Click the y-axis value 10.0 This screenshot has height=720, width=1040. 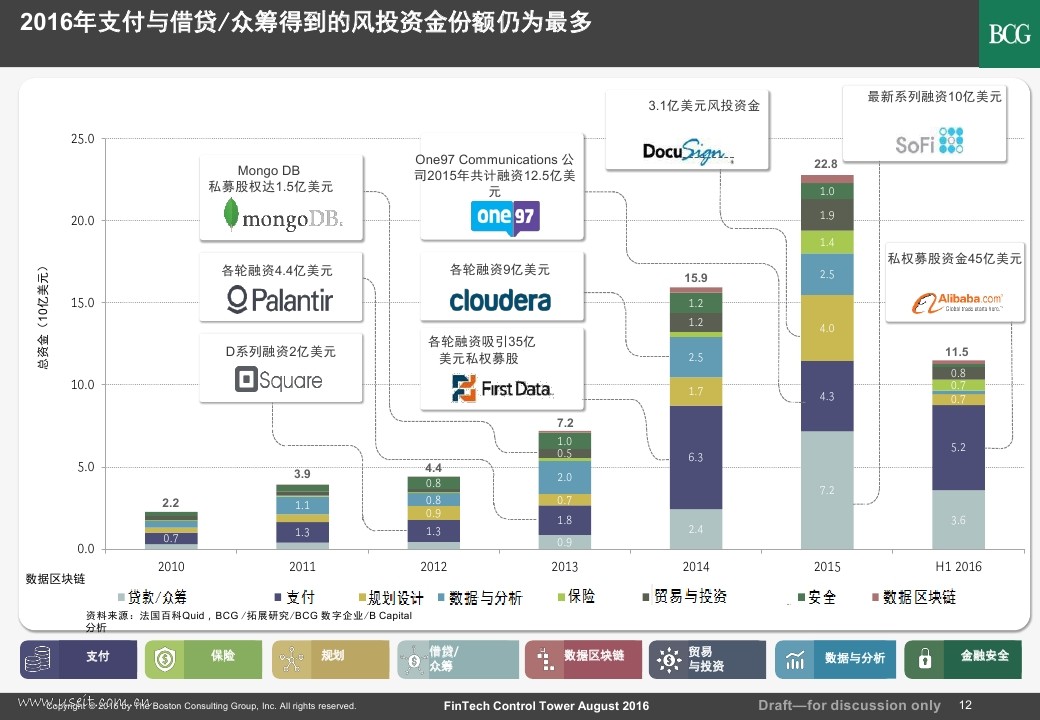(x=83, y=385)
